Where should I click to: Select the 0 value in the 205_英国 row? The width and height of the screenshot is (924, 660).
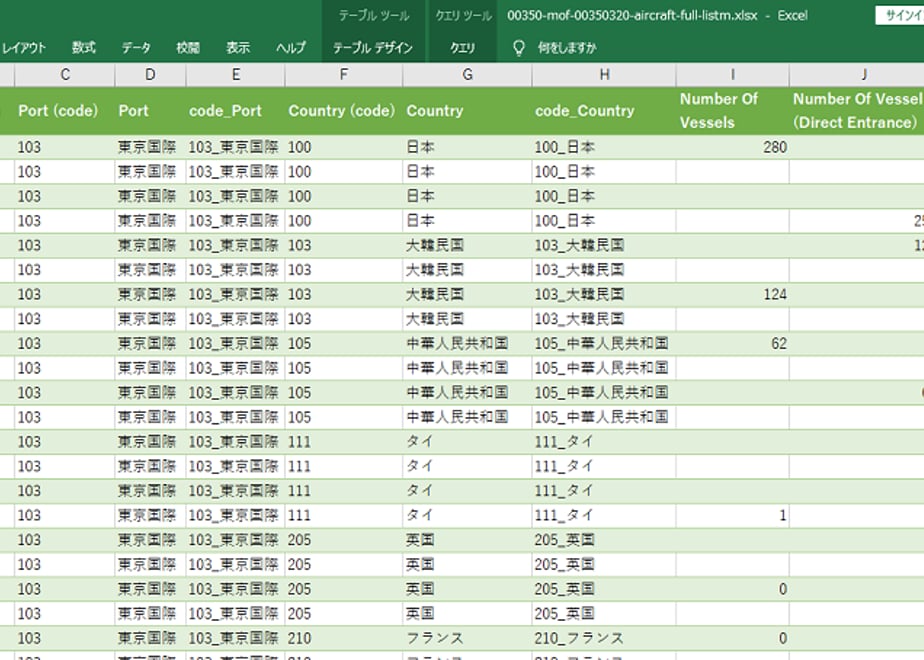coord(732,589)
